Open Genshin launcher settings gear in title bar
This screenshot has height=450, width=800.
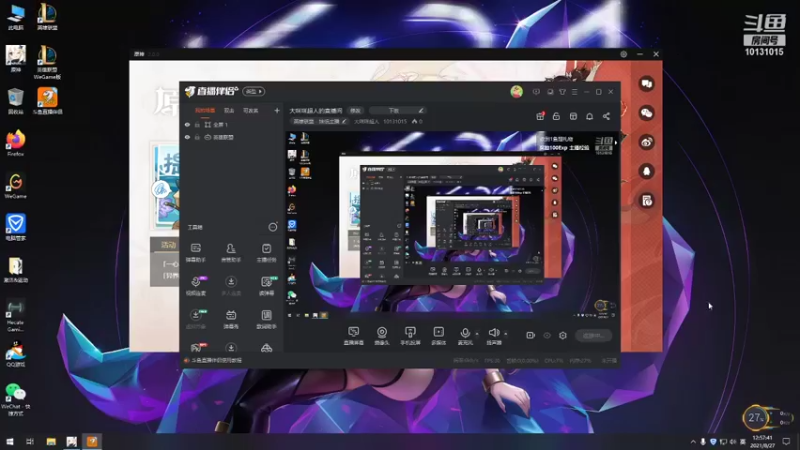(623, 54)
